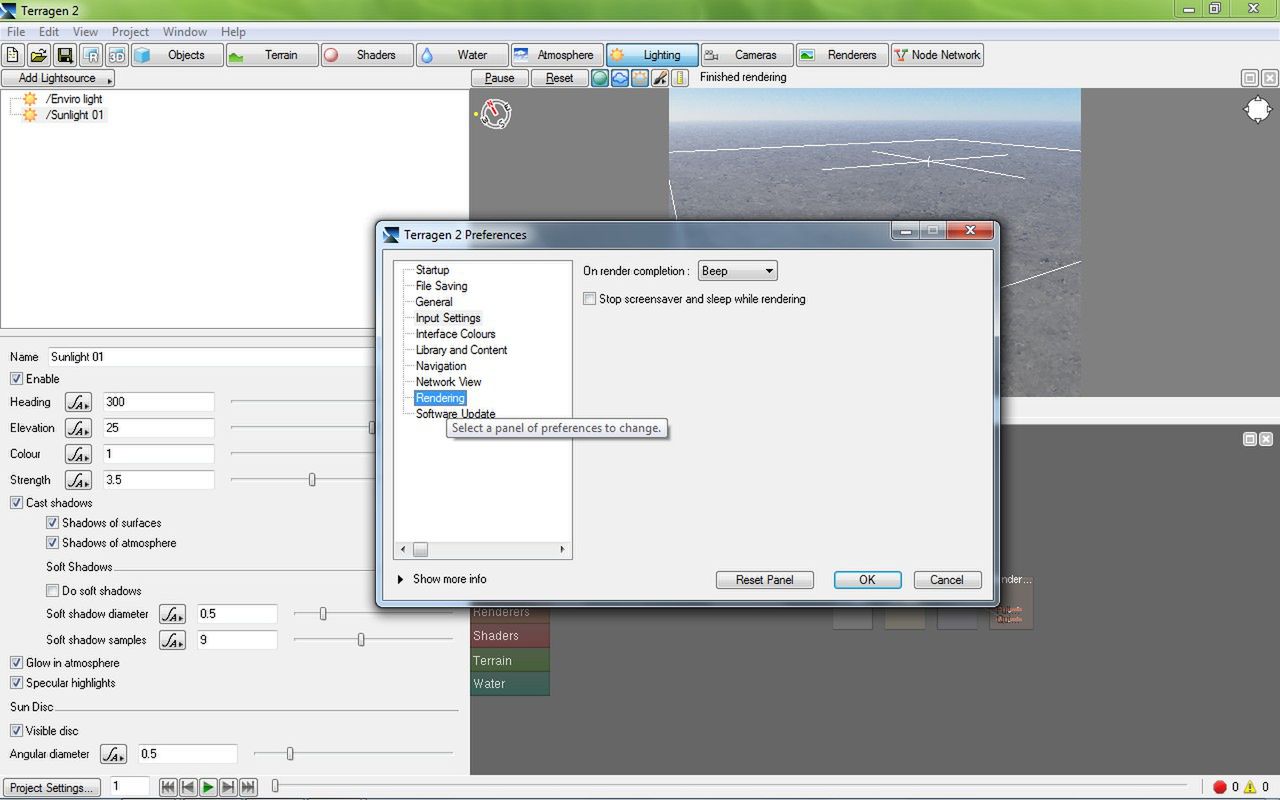Open the Help menu

[x=233, y=32]
